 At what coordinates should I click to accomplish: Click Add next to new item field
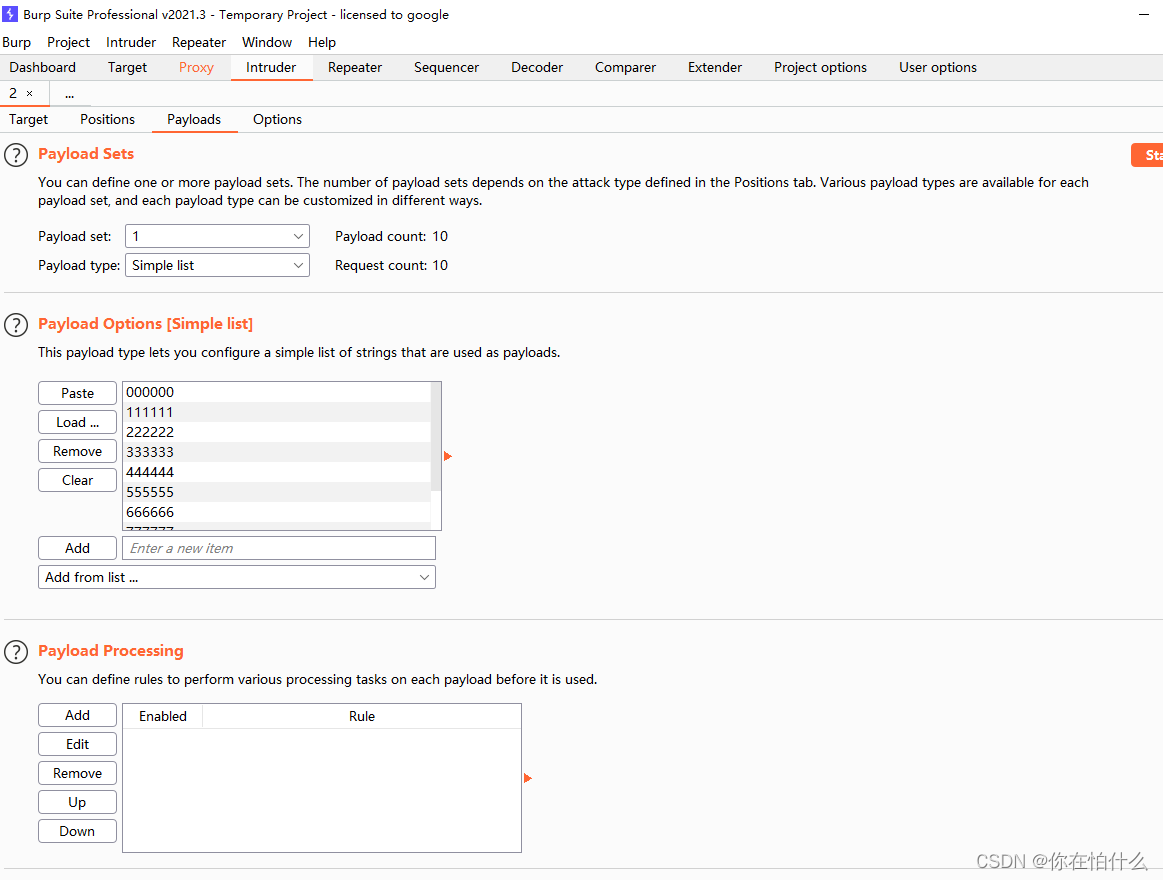[x=77, y=548]
